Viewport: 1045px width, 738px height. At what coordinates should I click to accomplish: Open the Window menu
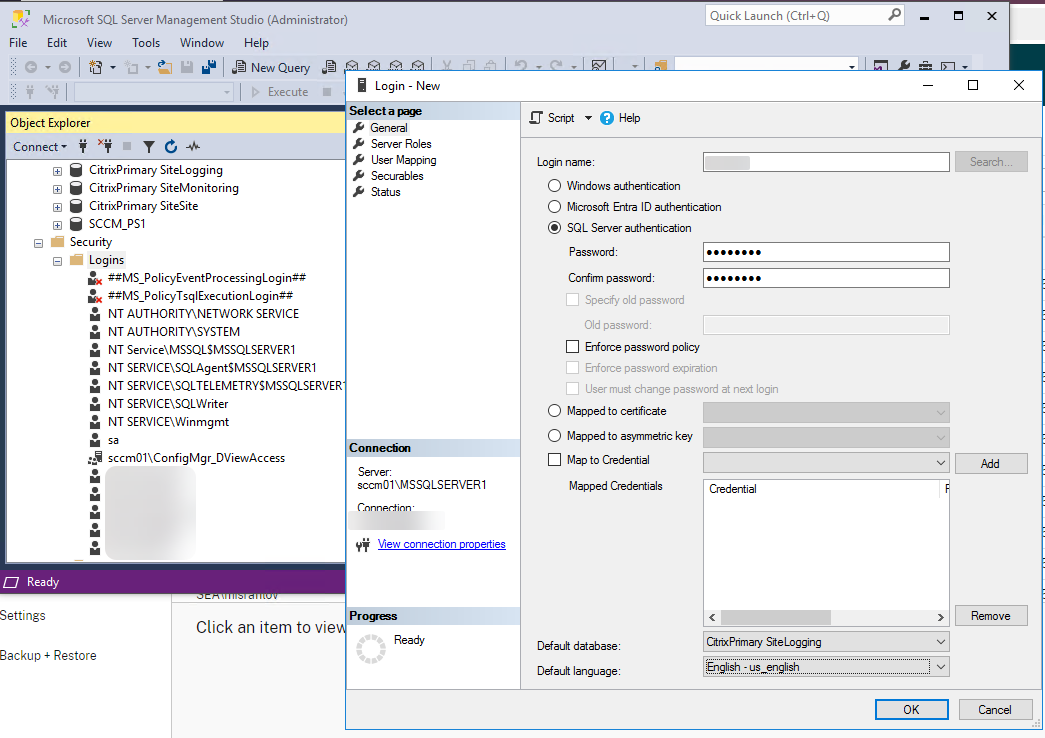[202, 43]
